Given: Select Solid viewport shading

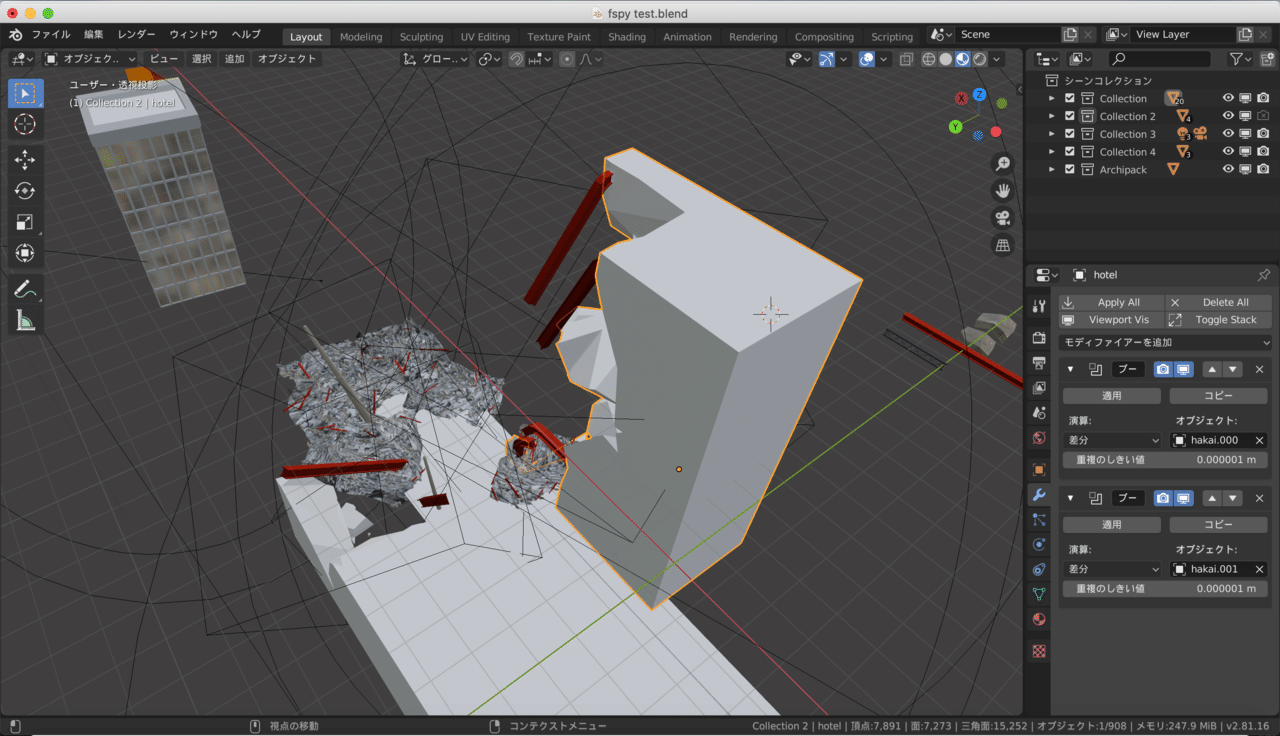Looking at the screenshot, I should click(945, 59).
